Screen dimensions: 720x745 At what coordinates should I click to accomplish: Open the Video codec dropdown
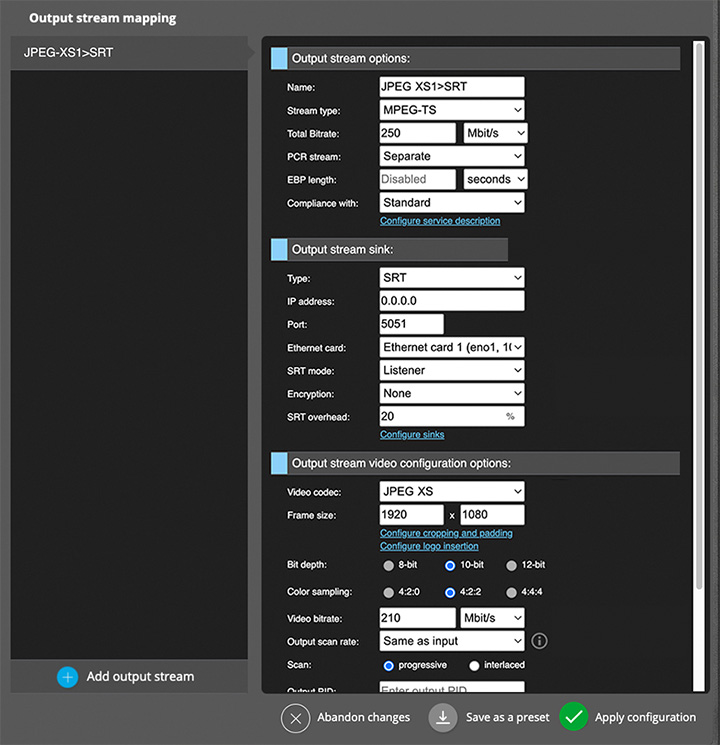coord(452,491)
